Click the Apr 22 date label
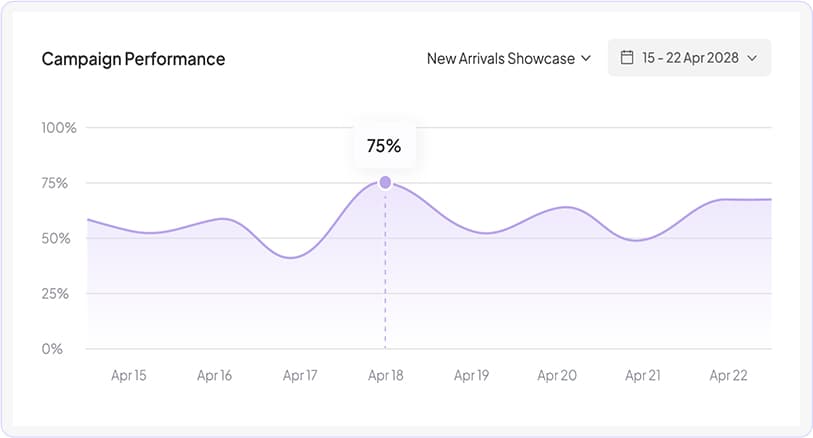Viewport: 813px width, 438px height. (x=727, y=376)
